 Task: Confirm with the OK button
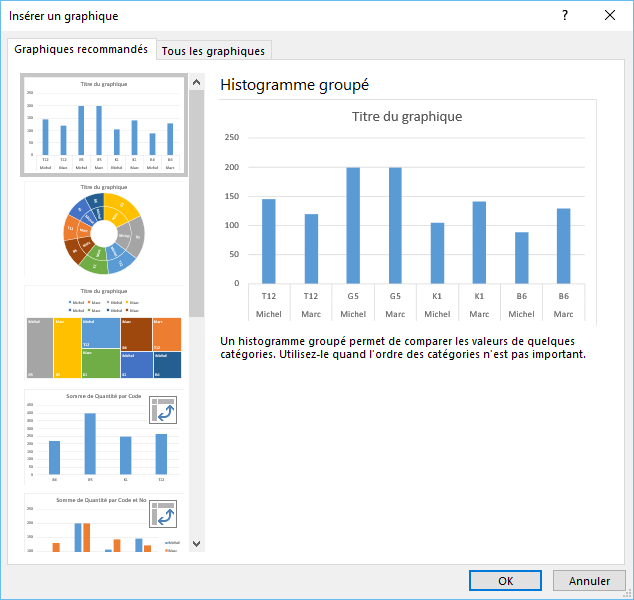(505, 580)
